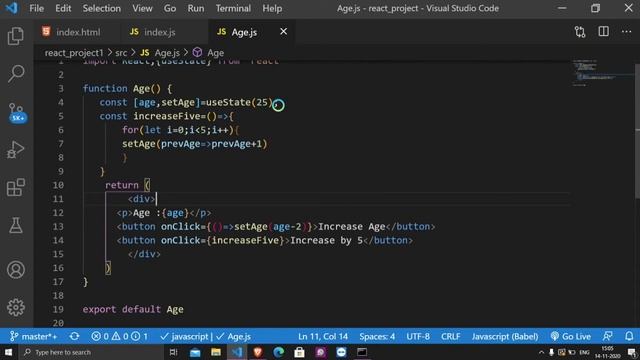640x360 pixels.
Task: Click the feedback icon in status bar
Action: (x=607, y=337)
